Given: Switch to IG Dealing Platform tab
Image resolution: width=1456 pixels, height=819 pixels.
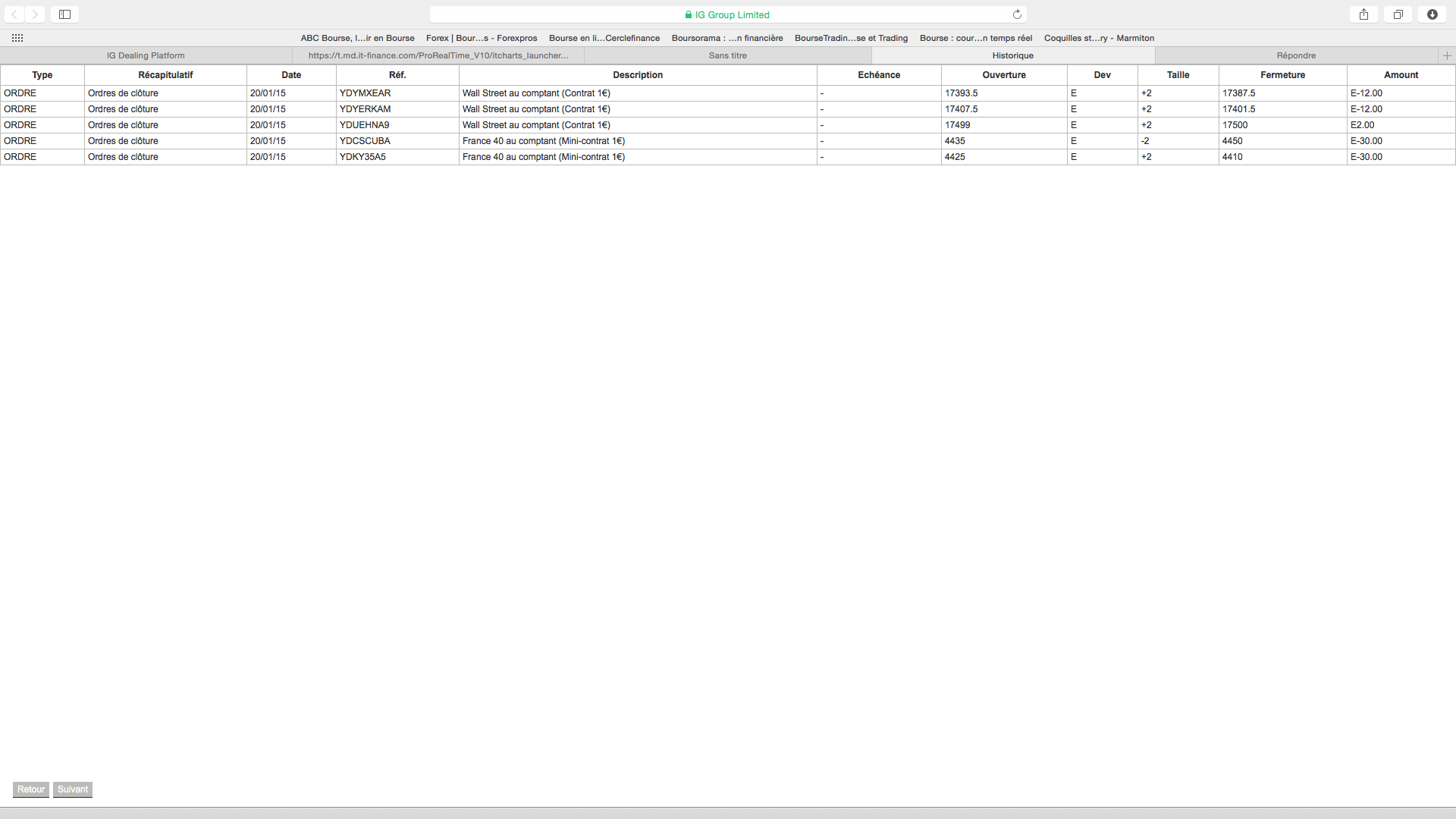Looking at the screenshot, I should tap(146, 55).
